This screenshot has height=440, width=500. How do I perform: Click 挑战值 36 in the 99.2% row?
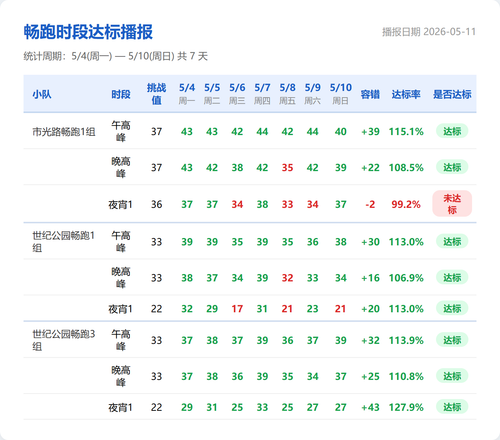click(156, 204)
